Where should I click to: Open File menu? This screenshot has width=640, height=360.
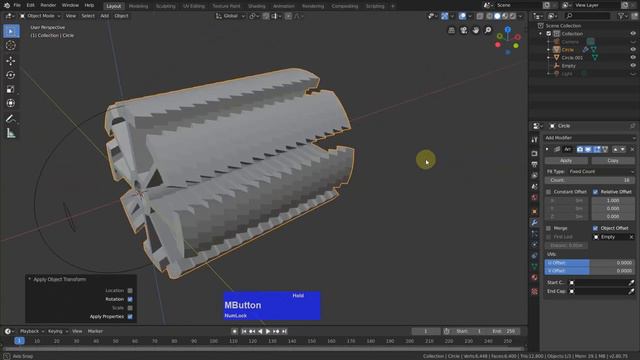point(17,5)
